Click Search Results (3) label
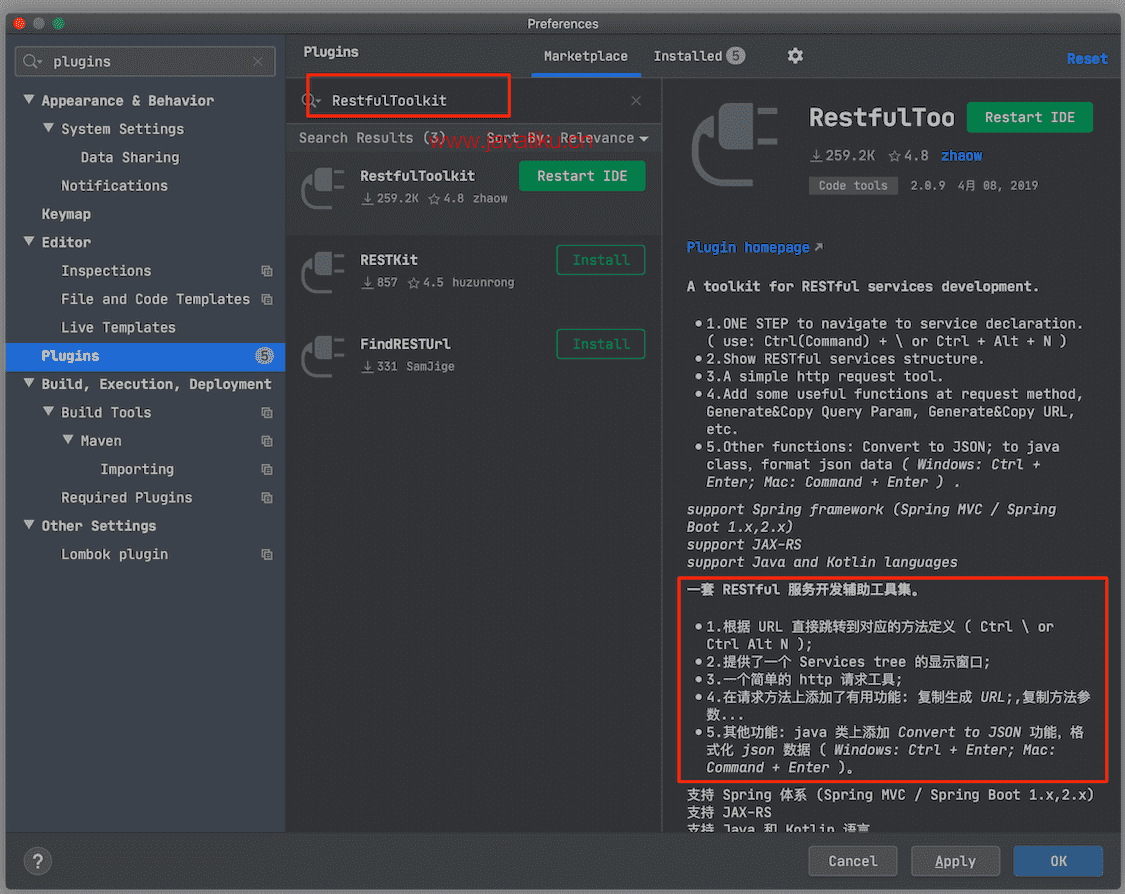This screenshot has height=894, width=1125. coord(372,138)
